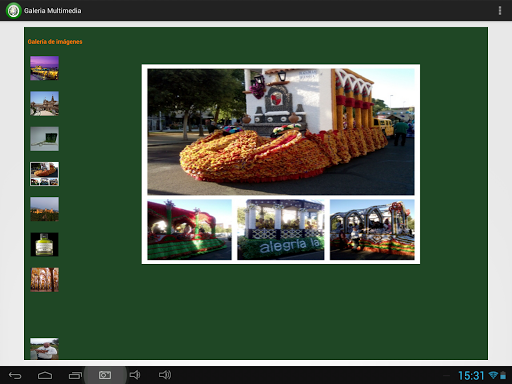Select the flower float collage thumbnail
Viewport: 512px width, 384px height.
click(x=44, y=174)
